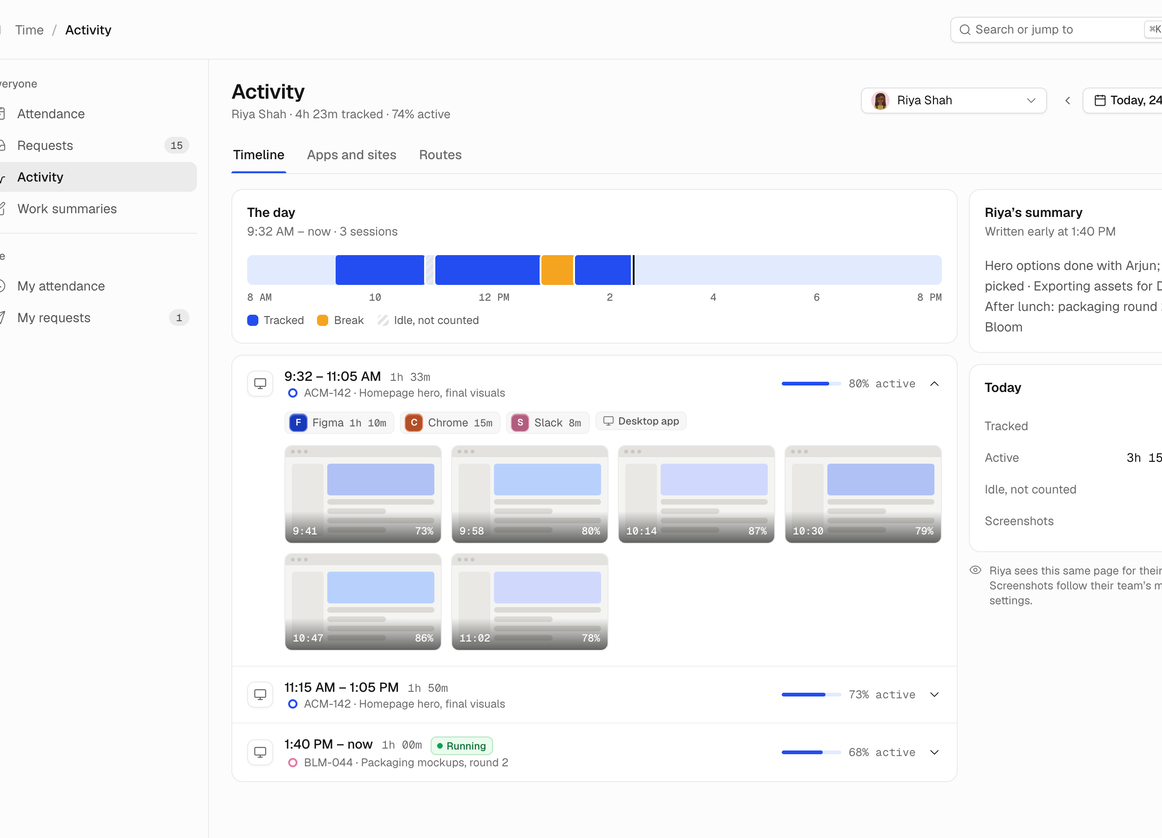This screenshot has width=1162, height=838.
Task: Click the "4h 23m tracked" subtitle
Action: (339, 114)
